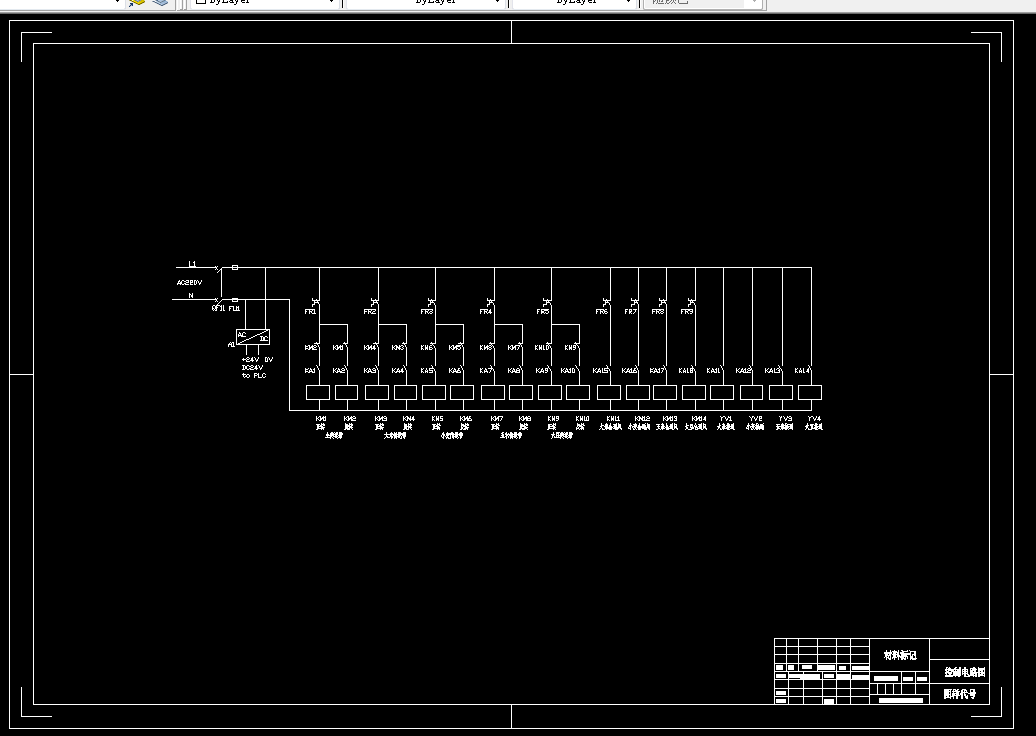Select the KA2 contact label
Screen dimensions: 1036x736
338,371
